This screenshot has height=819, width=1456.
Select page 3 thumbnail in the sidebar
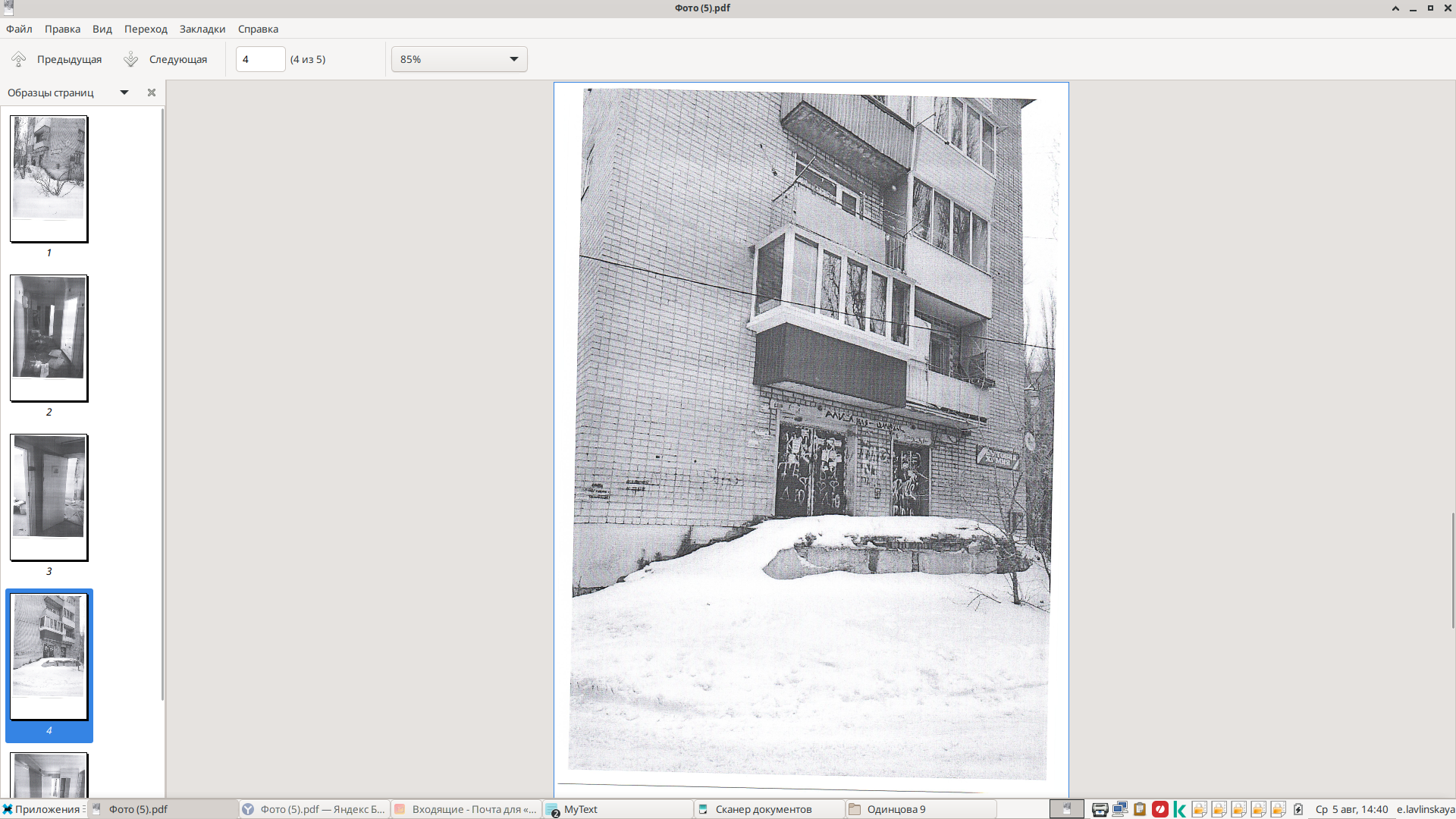[49, 497]
